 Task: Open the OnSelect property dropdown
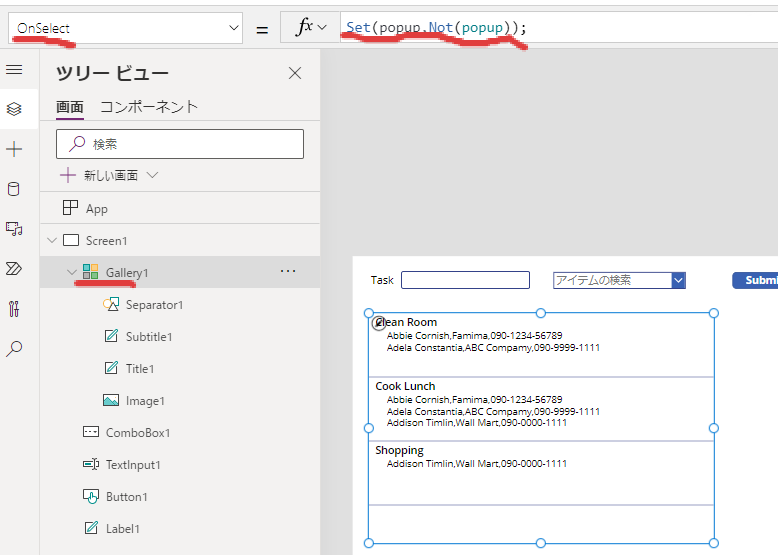click(125, 29)
